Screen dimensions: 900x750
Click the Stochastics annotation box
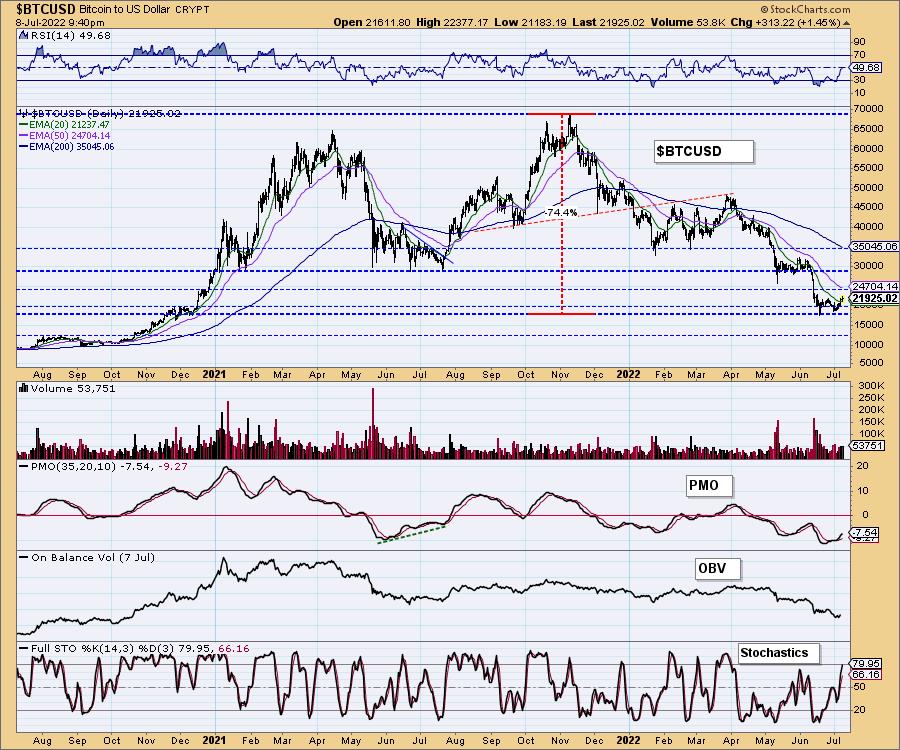(x=779, y=653)
